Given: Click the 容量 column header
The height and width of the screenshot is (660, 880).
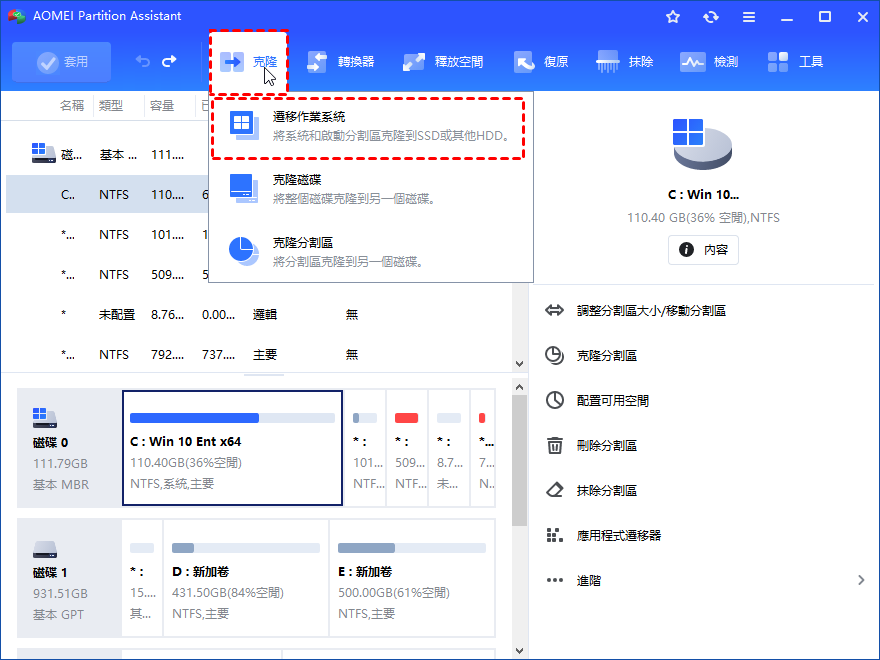Looking at the screenshot, I should tap(162, 106).
